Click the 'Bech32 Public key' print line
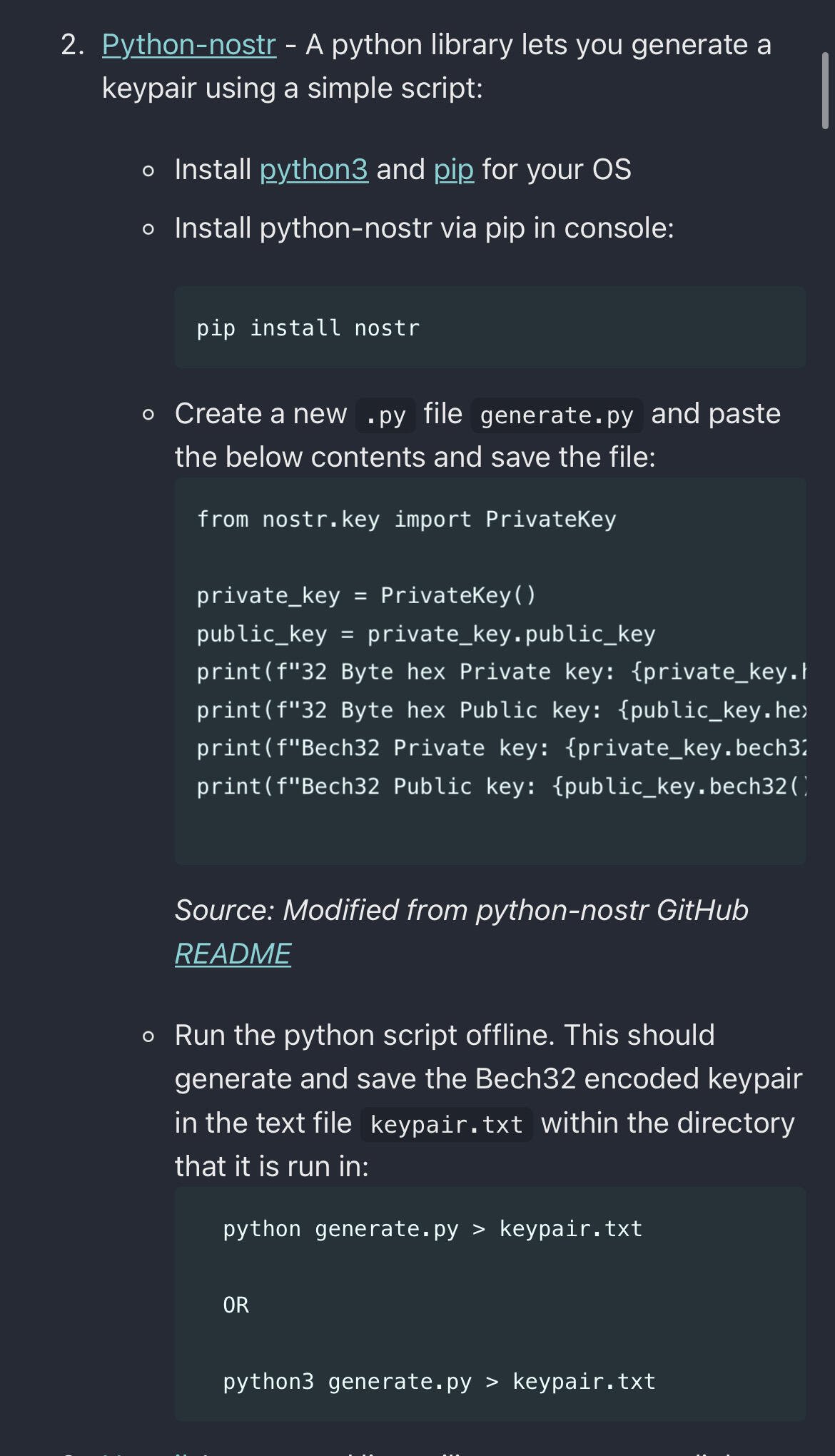Screen dimensions: 835x1456 pyautogui.click(x=502, y=787)
